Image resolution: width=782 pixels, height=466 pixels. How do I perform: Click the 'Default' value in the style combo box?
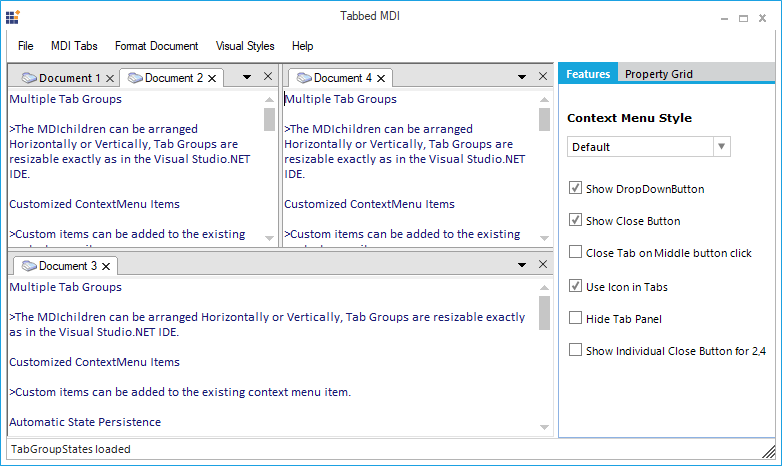click(x=591, y=147)
